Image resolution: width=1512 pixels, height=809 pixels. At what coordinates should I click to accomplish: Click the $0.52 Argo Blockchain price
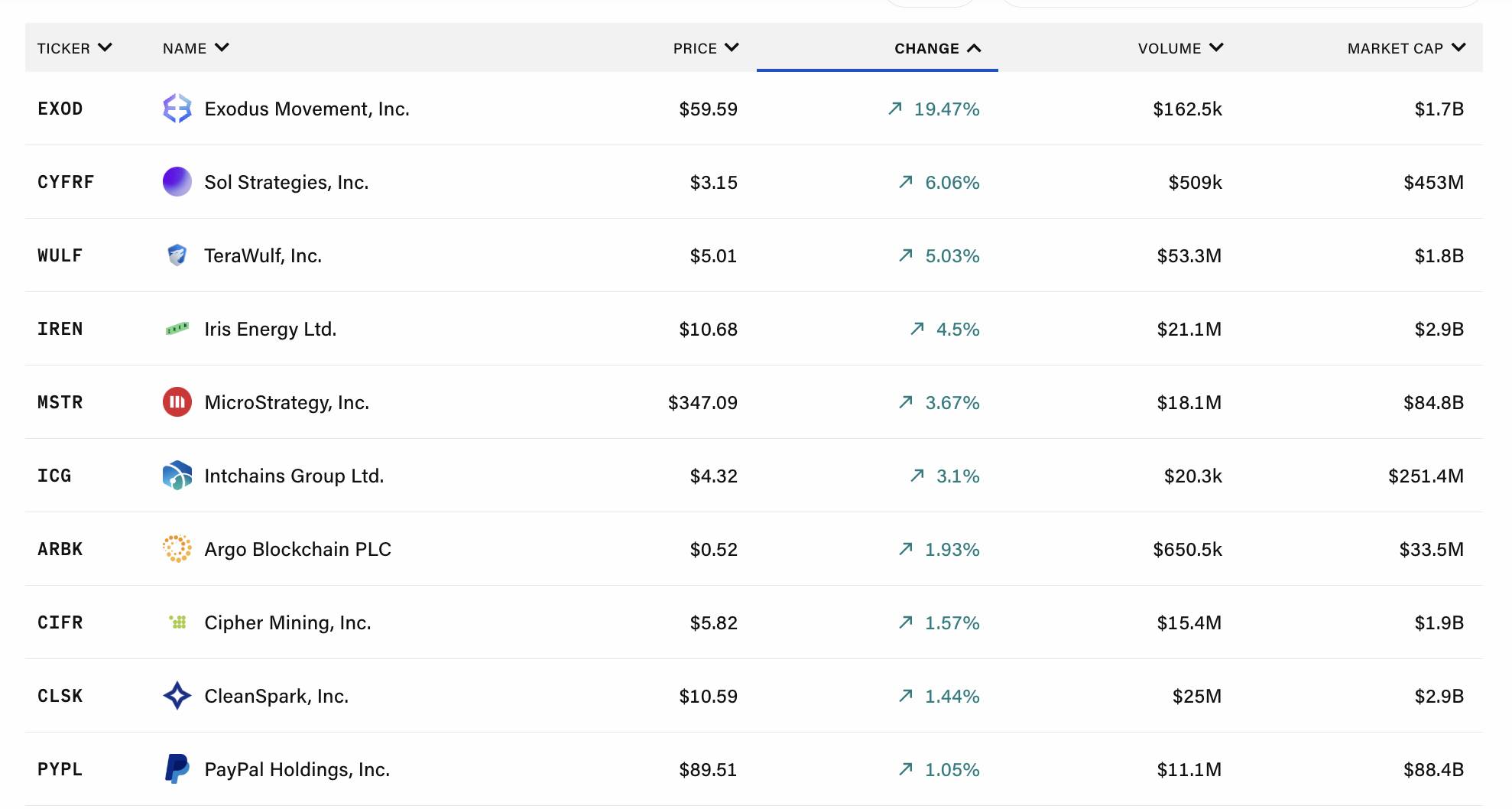click(x=714, y=550)
